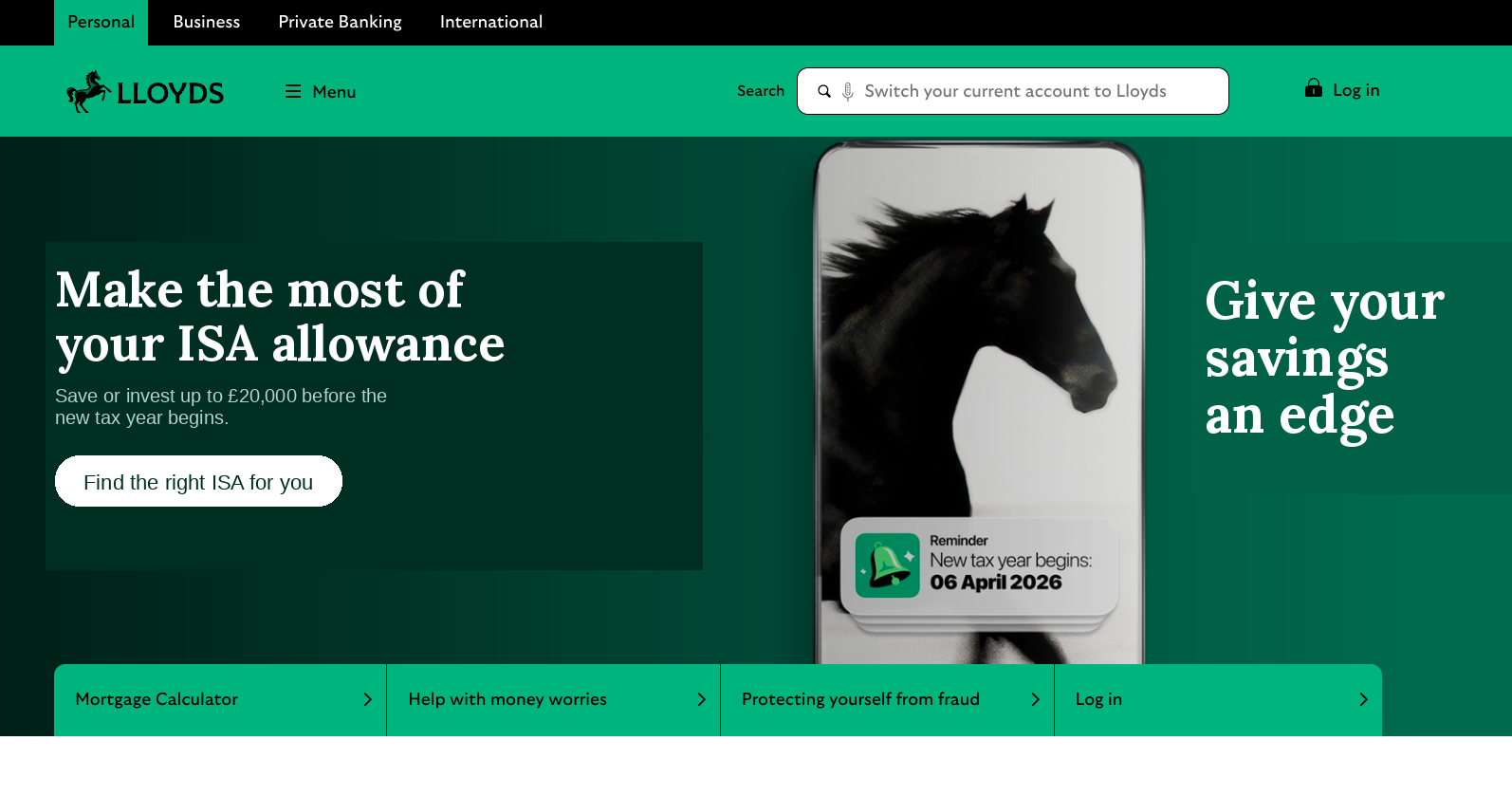Click 'Give your savings an edge' heading
Screen dimensions: 1512x796
[1324, 358]
